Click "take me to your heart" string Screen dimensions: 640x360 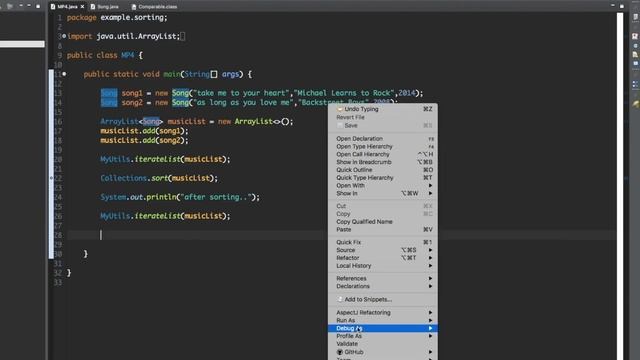(x=241, y=93)
